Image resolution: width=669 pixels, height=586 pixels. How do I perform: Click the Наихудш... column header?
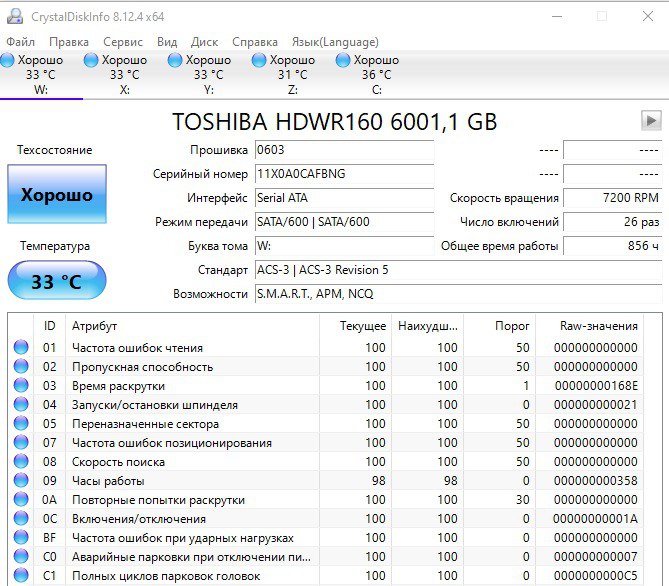(428, 326)
